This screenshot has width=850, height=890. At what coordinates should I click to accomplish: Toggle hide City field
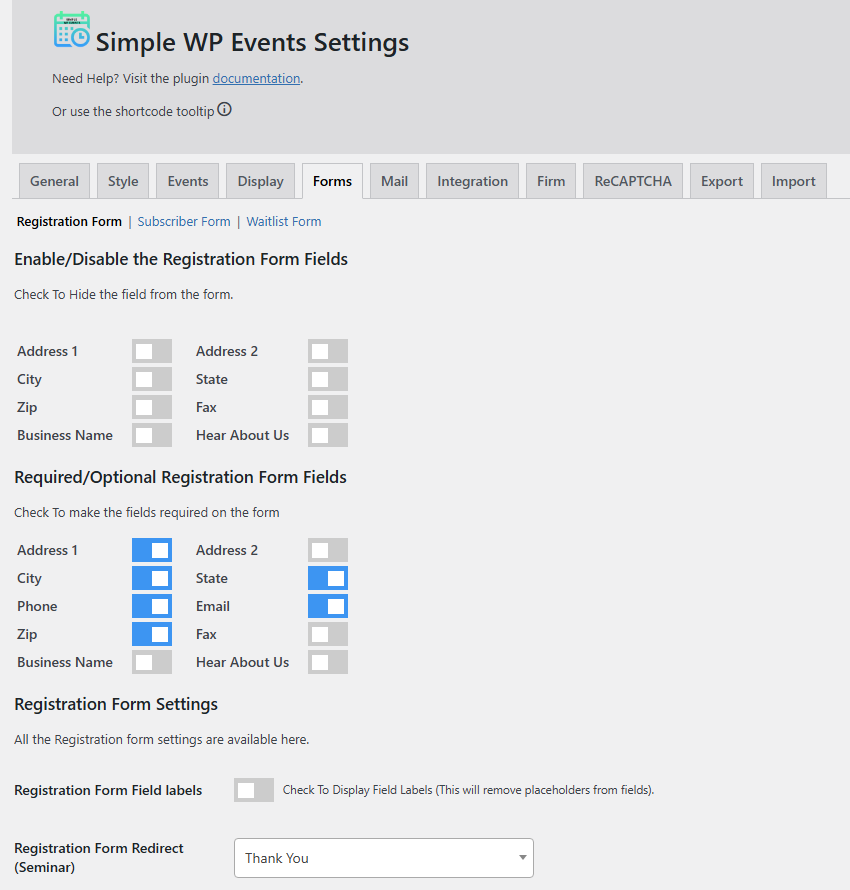pyautogui.click(x=152, y=379)
